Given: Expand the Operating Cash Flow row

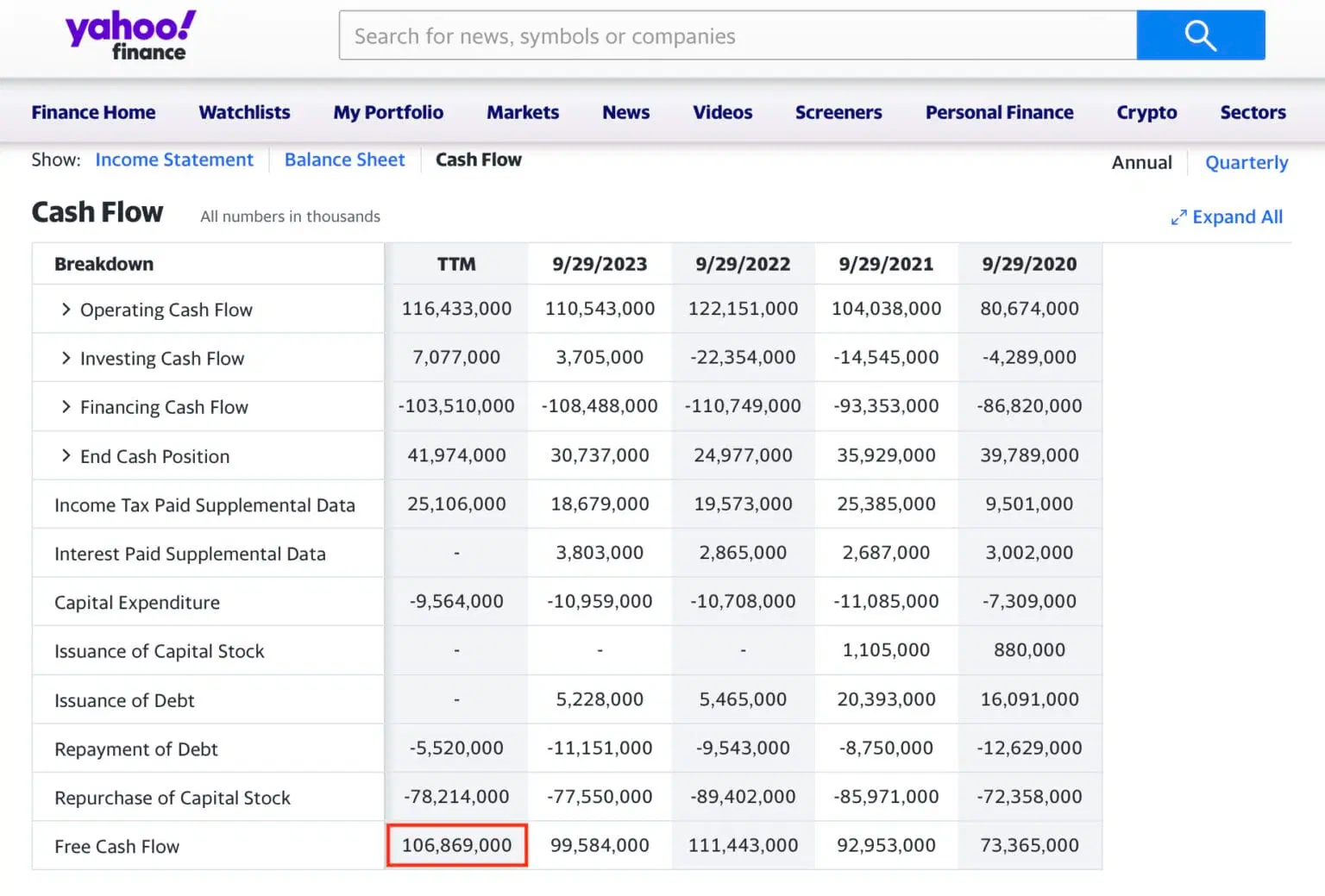Looking at the screenshot, I should click(66, 309).
